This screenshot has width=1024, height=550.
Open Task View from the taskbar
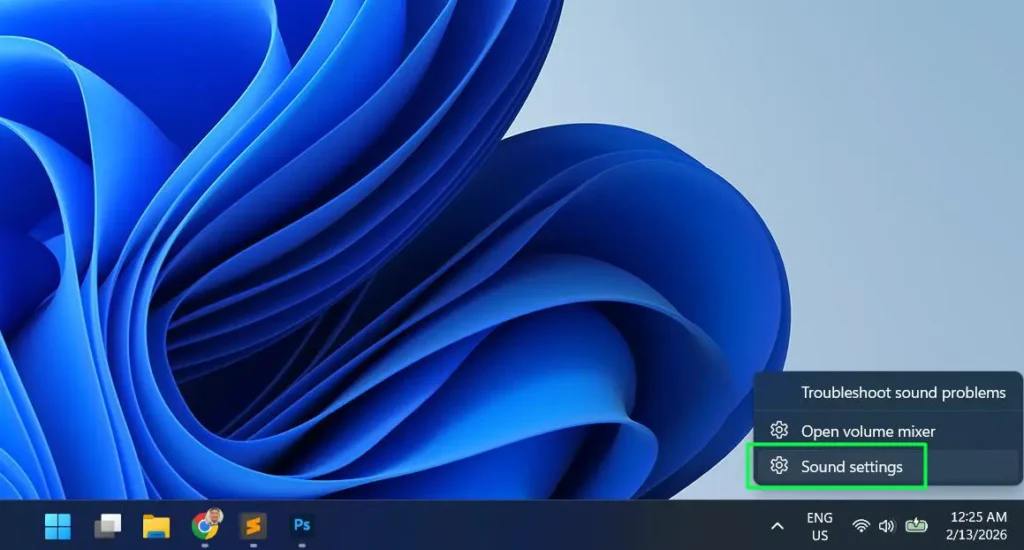tap(107, 526)
